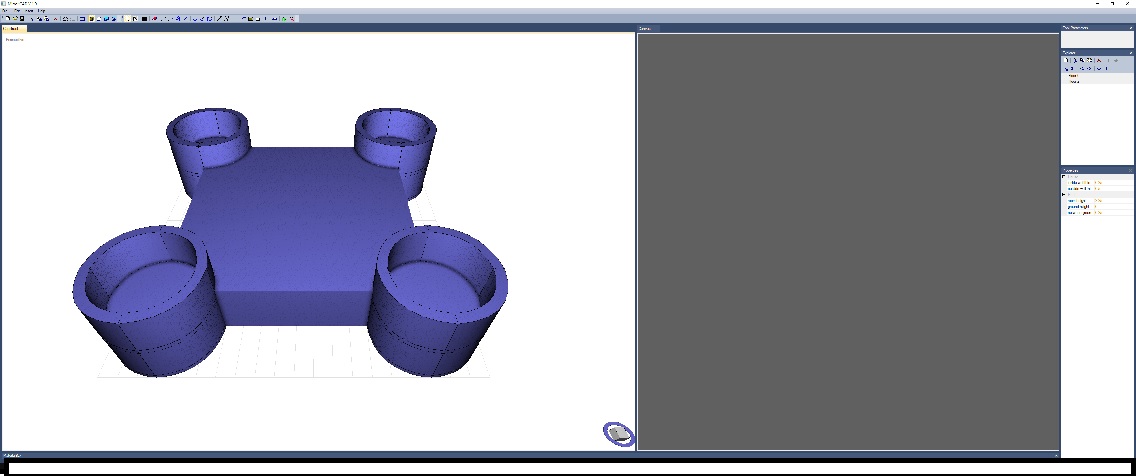Close the properties panel using its X button
This screenshot has height=476, width=1136.
click(x=1131, y=169)
